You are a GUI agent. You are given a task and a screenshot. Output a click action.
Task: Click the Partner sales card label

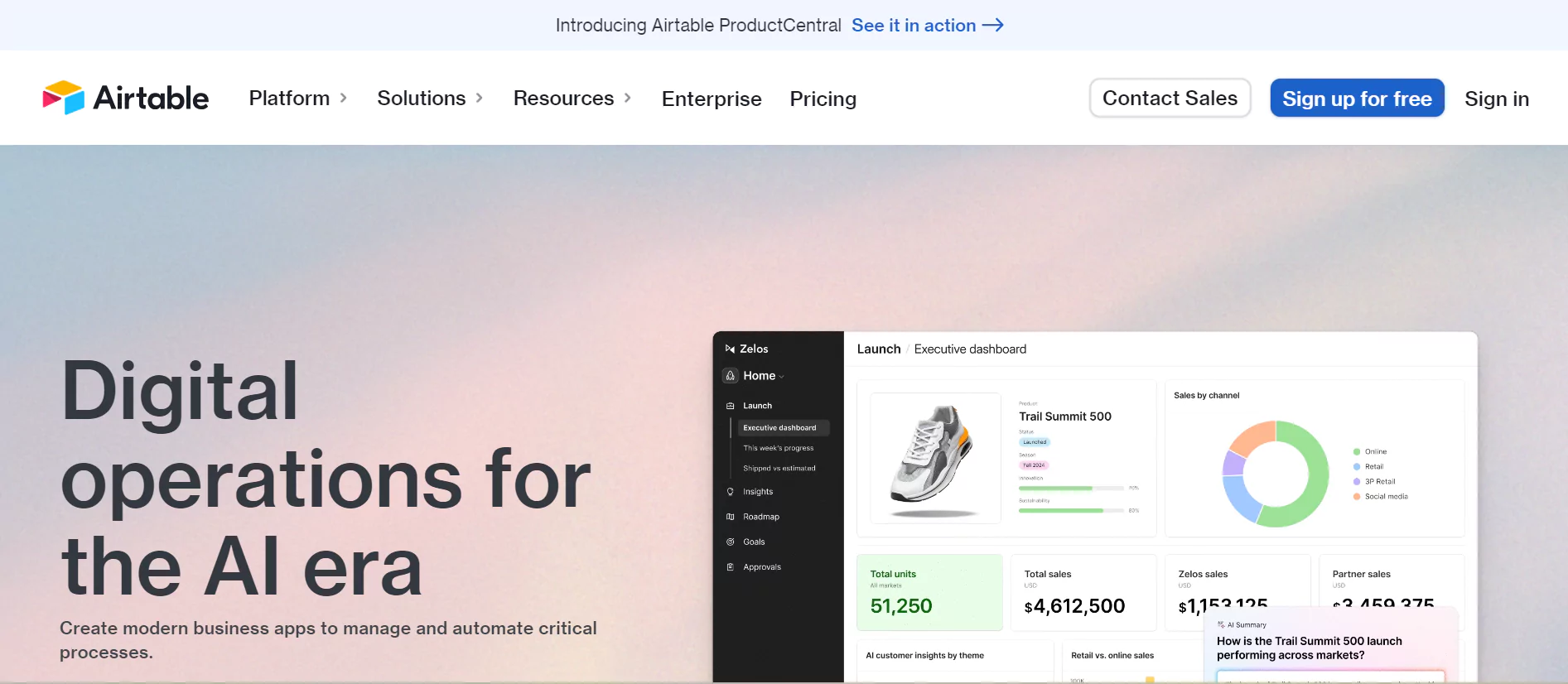1361,574
